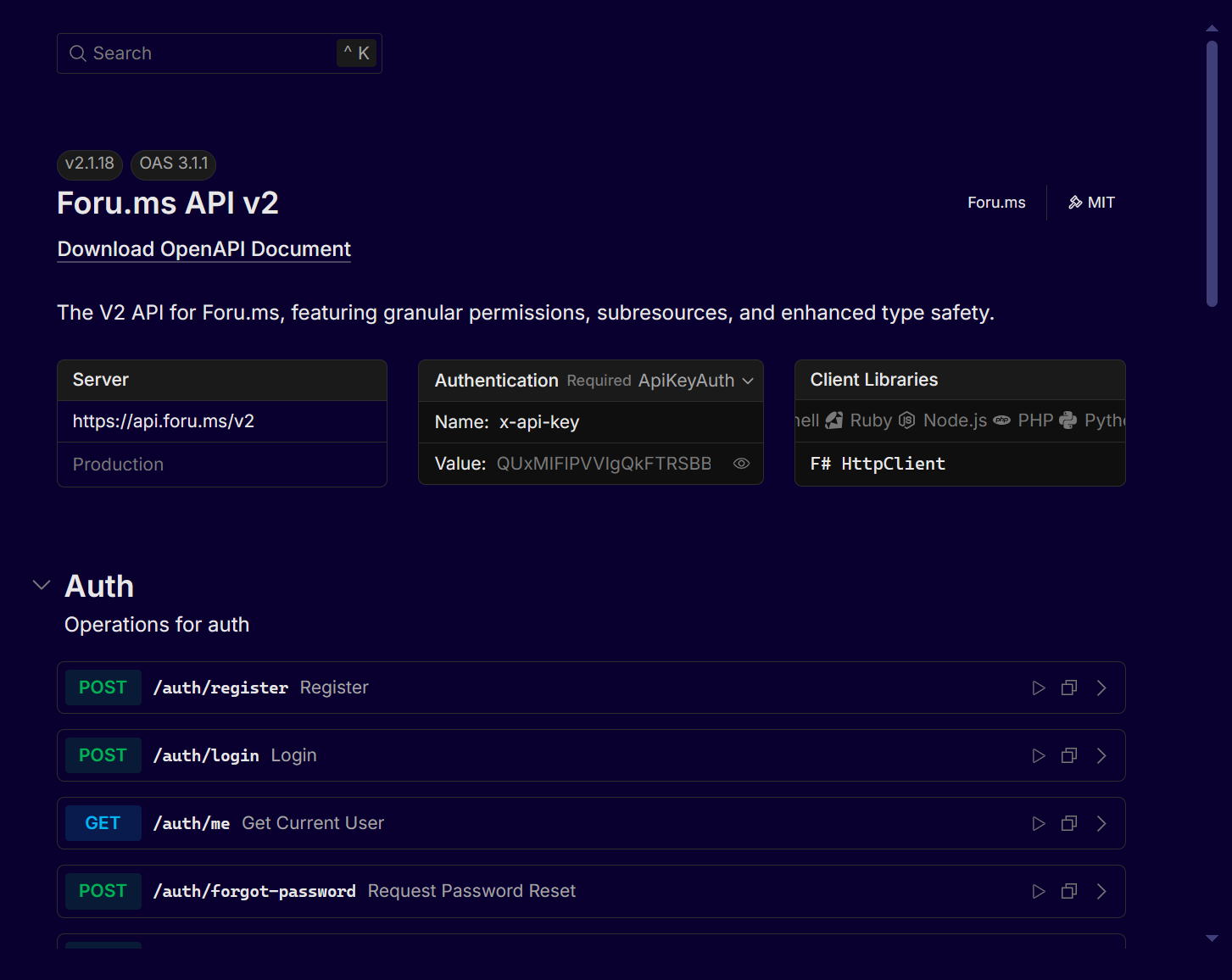Click the play icon on /auth/me
The height and width of the screenshot is (980, 1232).
tap(1039, 823)
